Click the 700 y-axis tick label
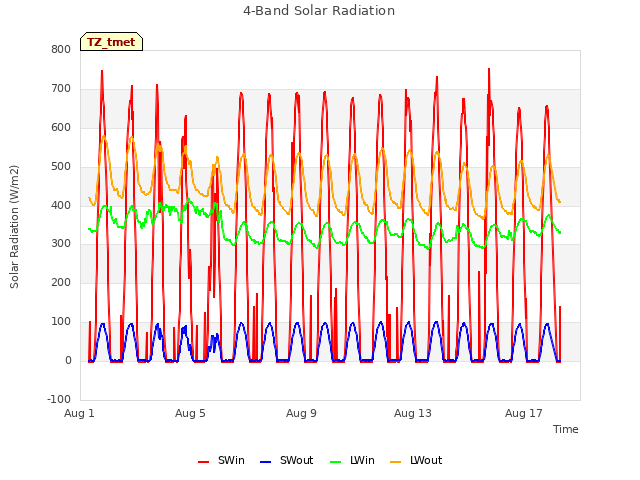The width and height of the screenshot is (640, 480). tap(61, 89)
